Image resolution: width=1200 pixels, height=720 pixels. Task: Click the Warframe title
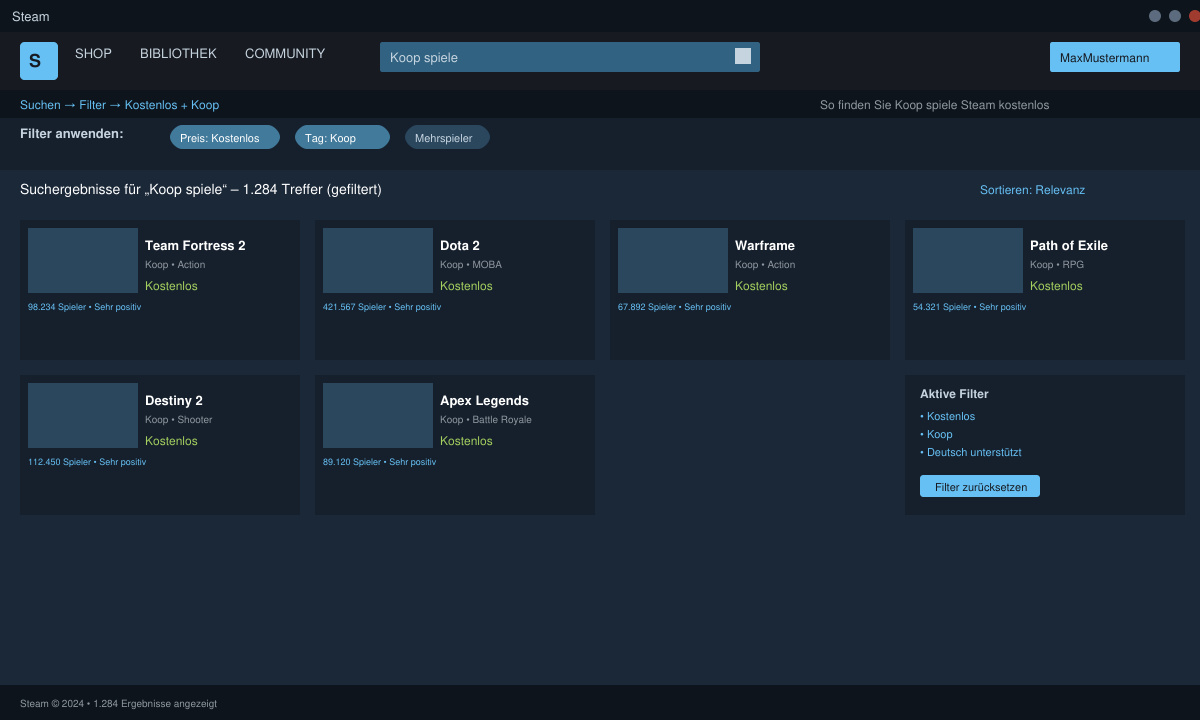[x=765, y=246]
